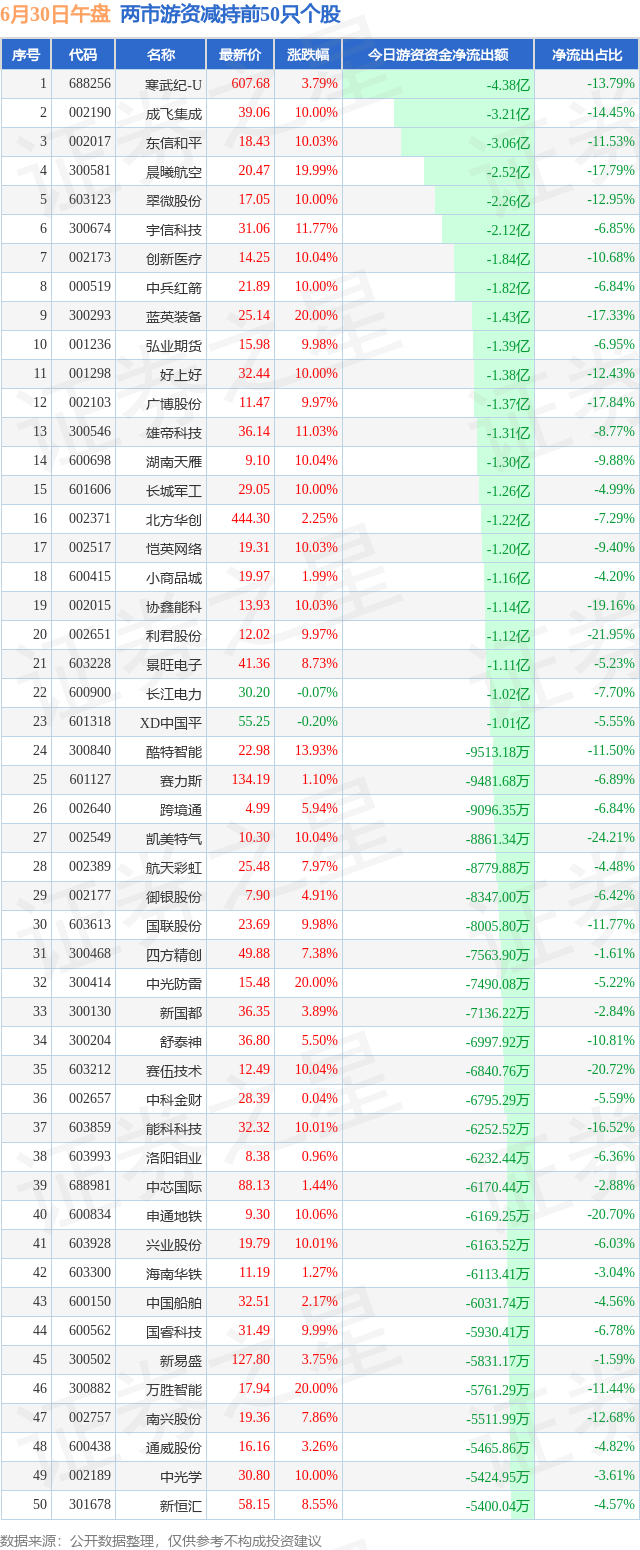
Task: Click stock code 600834
Action: point(90,1215)
